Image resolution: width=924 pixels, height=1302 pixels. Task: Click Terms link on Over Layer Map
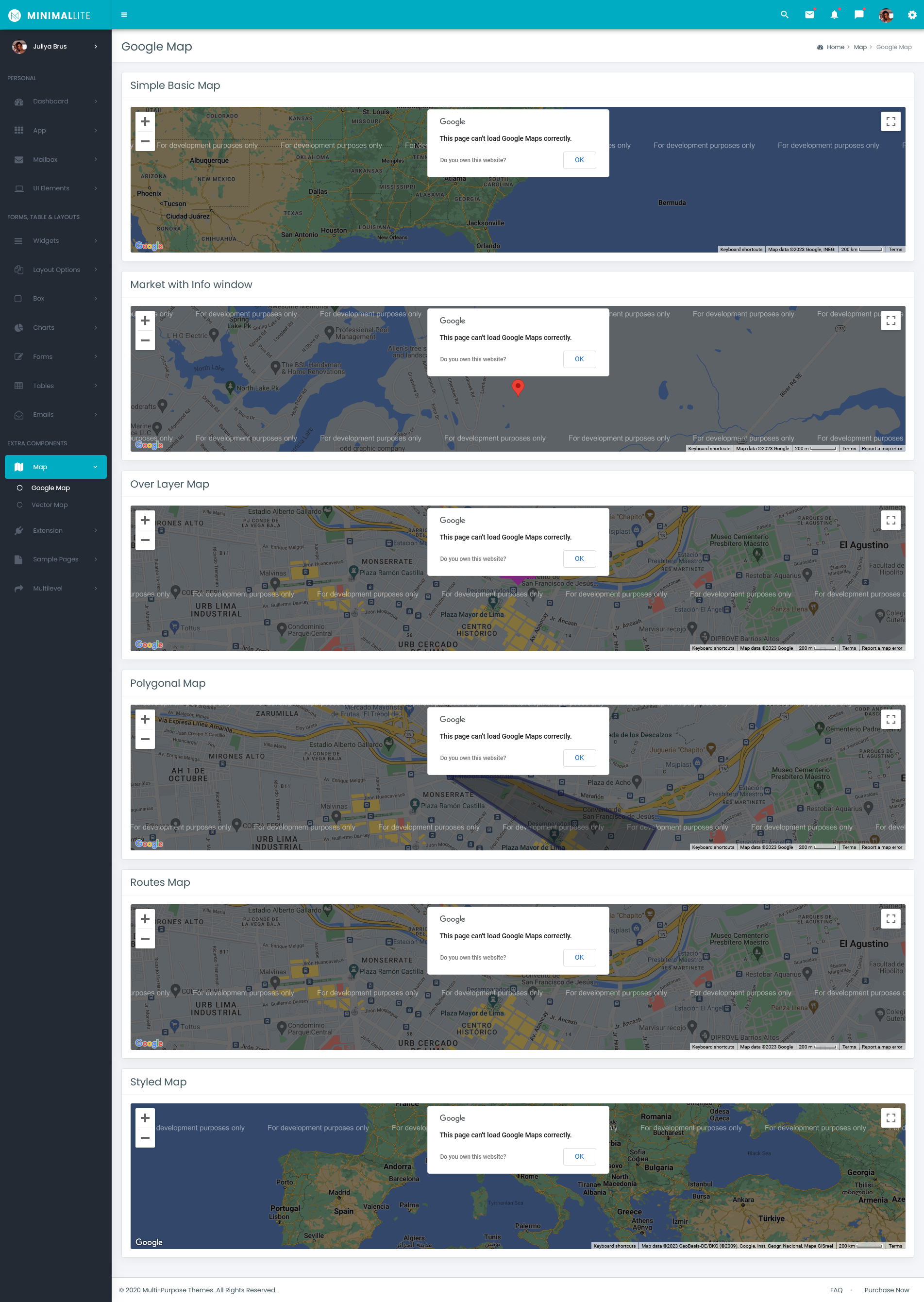pyautogui.click(x=849, y=648)
